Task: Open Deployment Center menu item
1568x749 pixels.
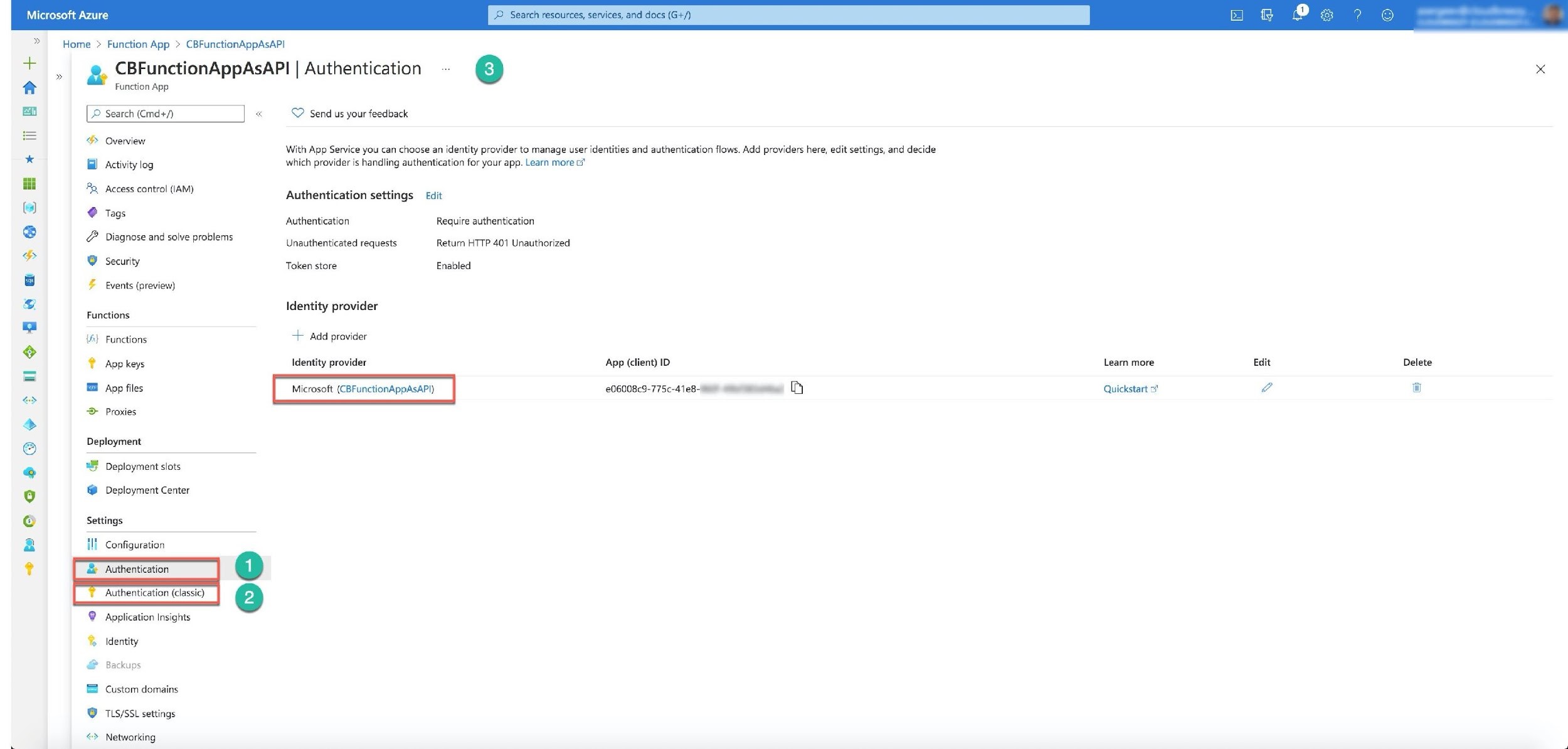Action: tap(147, 491)
